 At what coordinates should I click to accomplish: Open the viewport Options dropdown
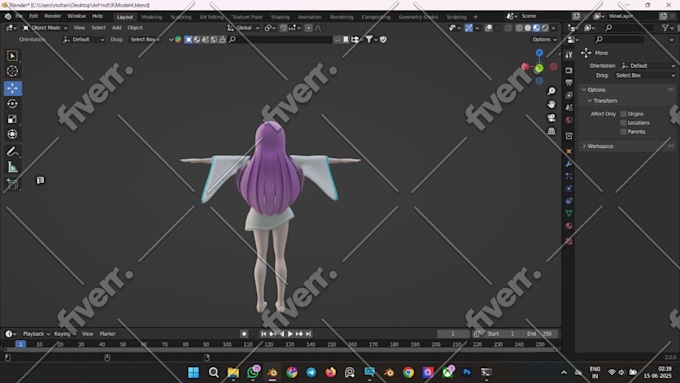[544, 39]
